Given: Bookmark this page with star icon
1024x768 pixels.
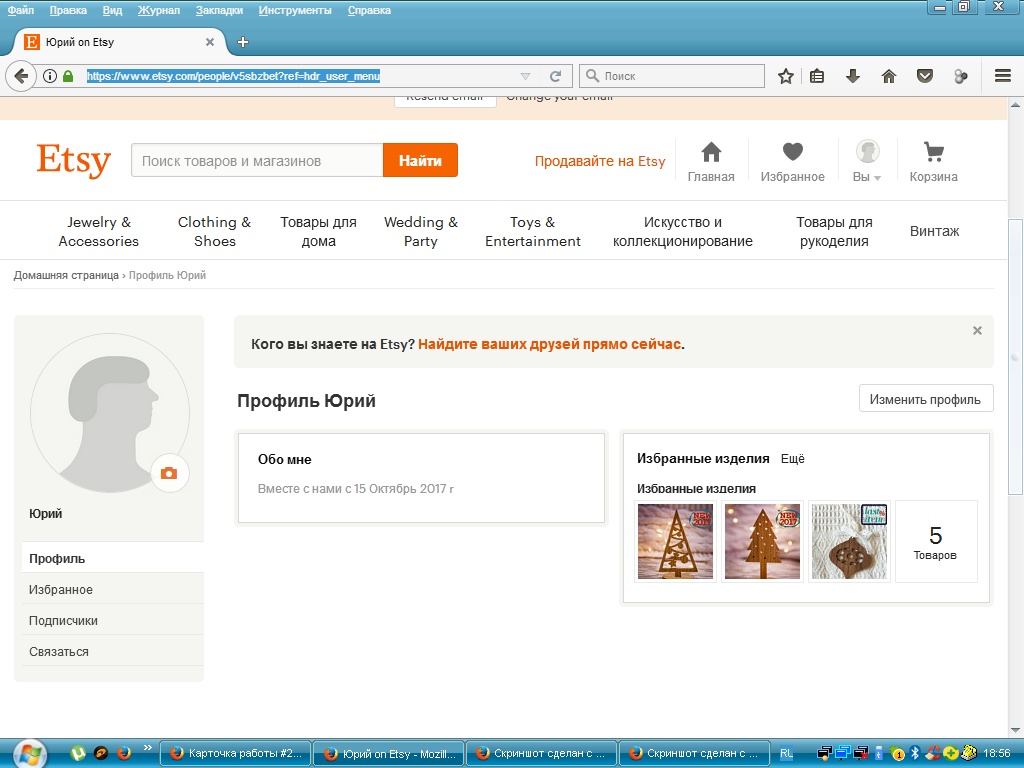Looking at the screenshot, I should click(786, 76).
